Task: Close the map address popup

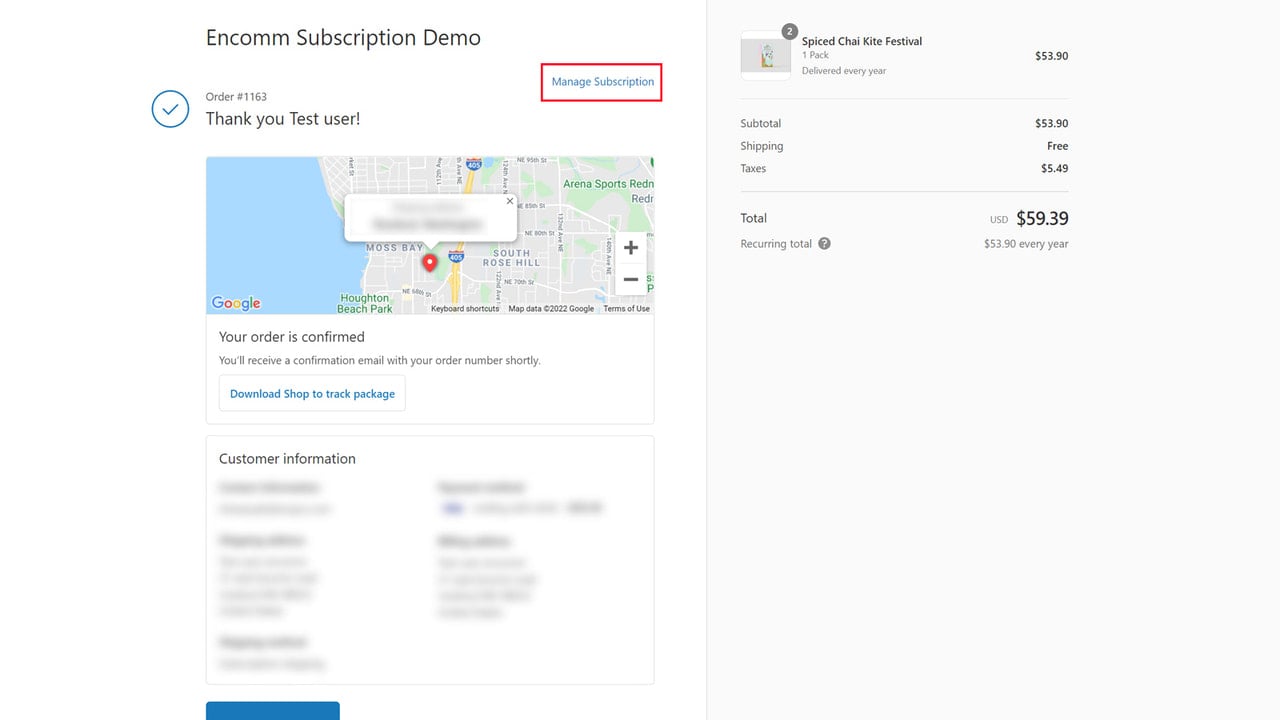Action: [x=509, y=201]
